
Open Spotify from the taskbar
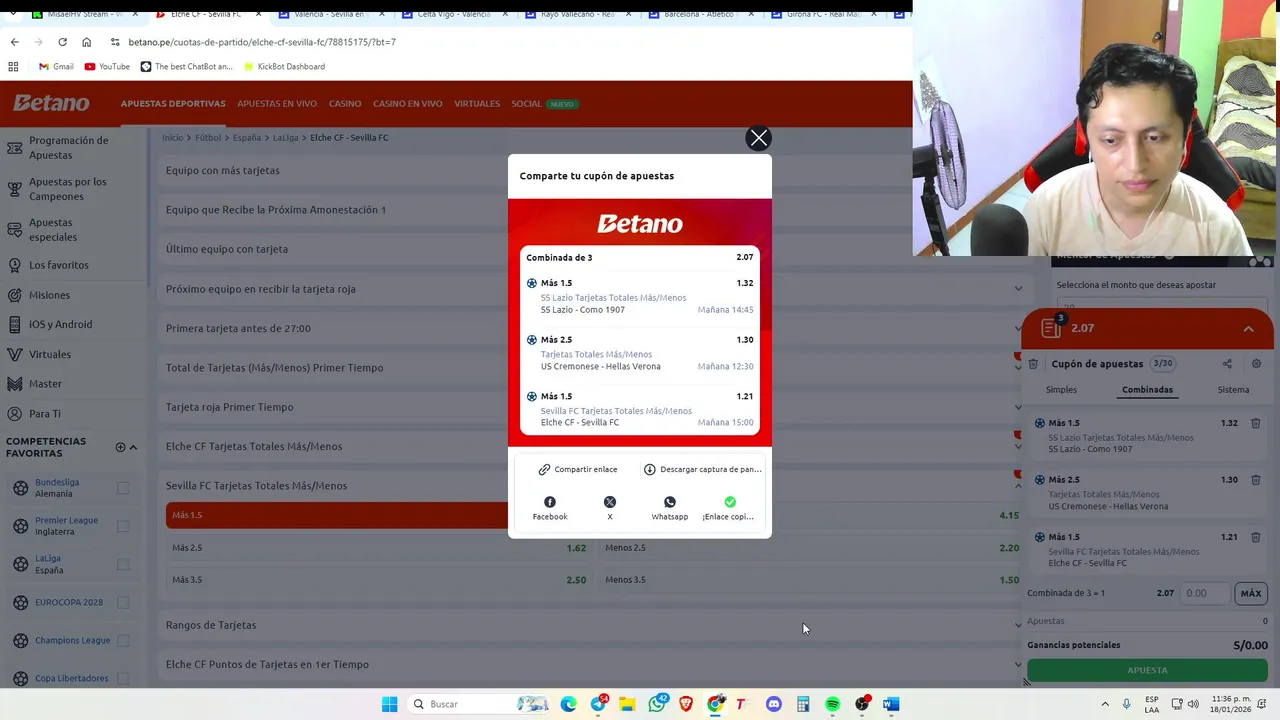[832, 704]
